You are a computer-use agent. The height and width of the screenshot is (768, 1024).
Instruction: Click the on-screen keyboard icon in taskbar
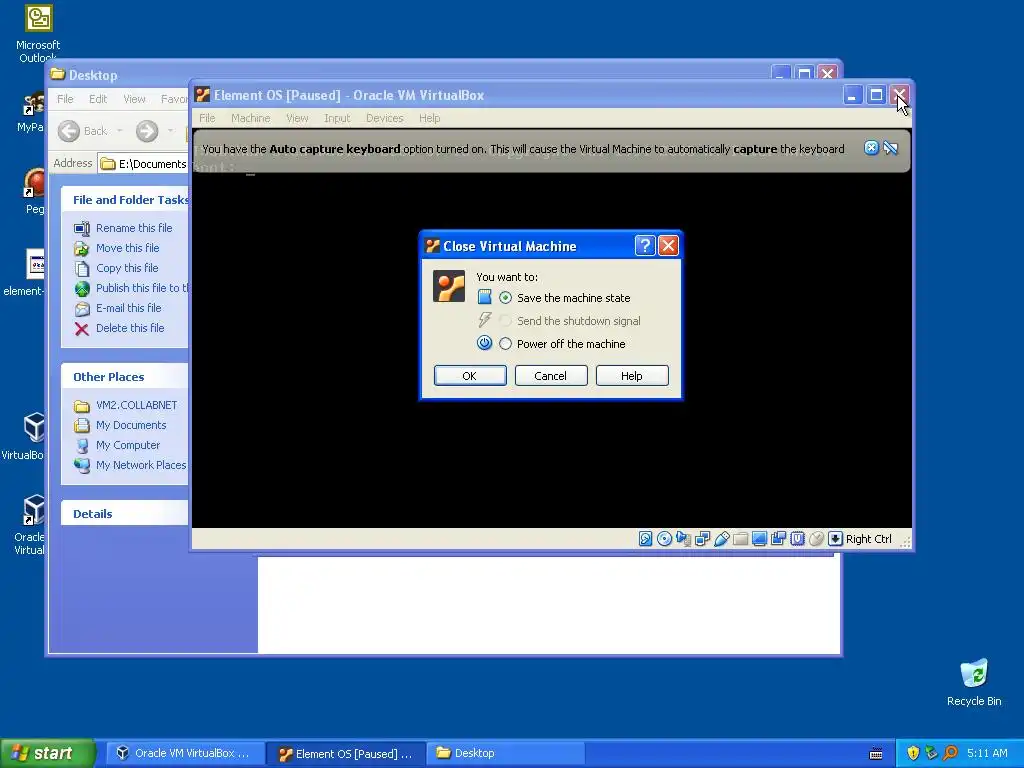click(876, 754)
